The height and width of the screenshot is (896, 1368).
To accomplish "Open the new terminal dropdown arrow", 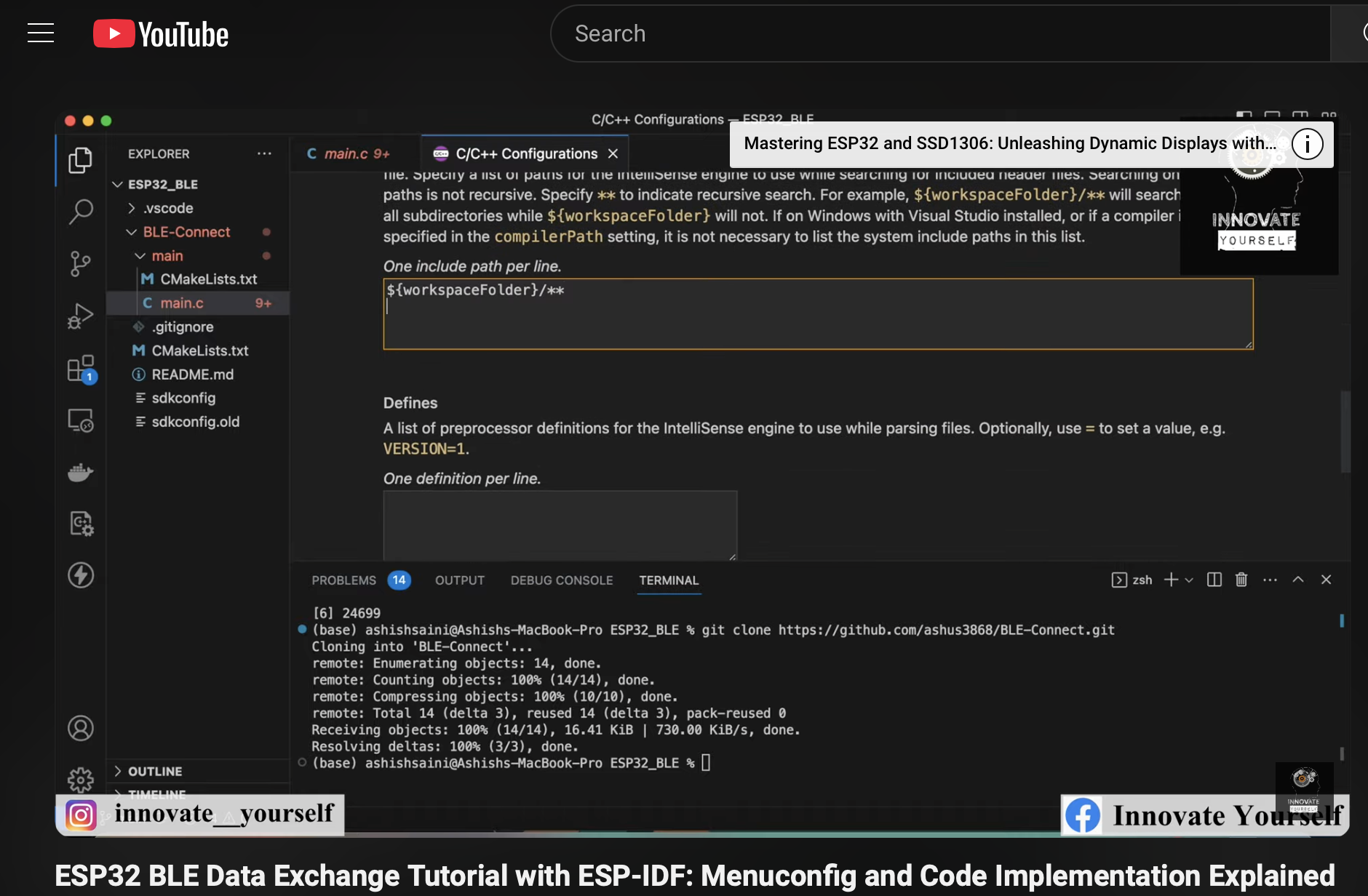I will click(1190, 580).
